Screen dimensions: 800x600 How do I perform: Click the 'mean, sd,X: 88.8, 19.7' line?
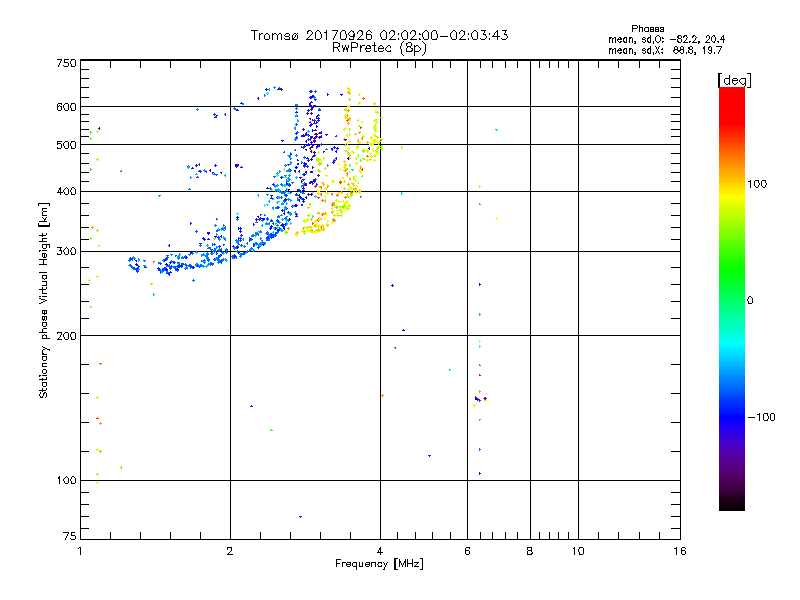pos(665,50)
